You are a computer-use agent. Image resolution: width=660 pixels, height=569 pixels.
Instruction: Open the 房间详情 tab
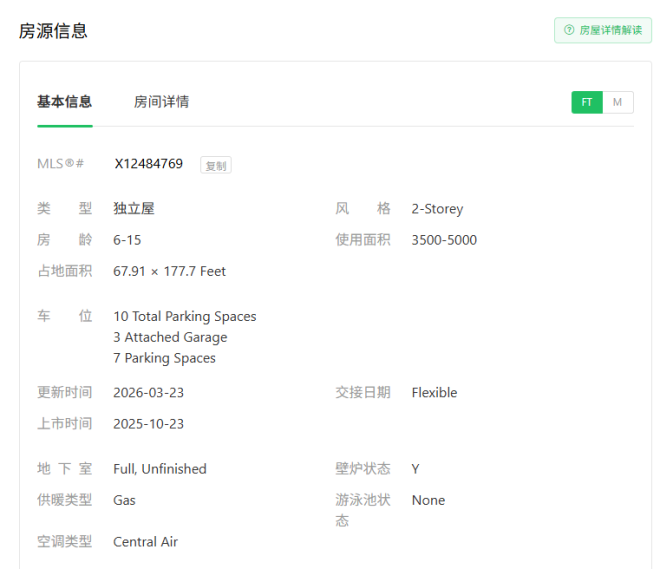point(161,102)
